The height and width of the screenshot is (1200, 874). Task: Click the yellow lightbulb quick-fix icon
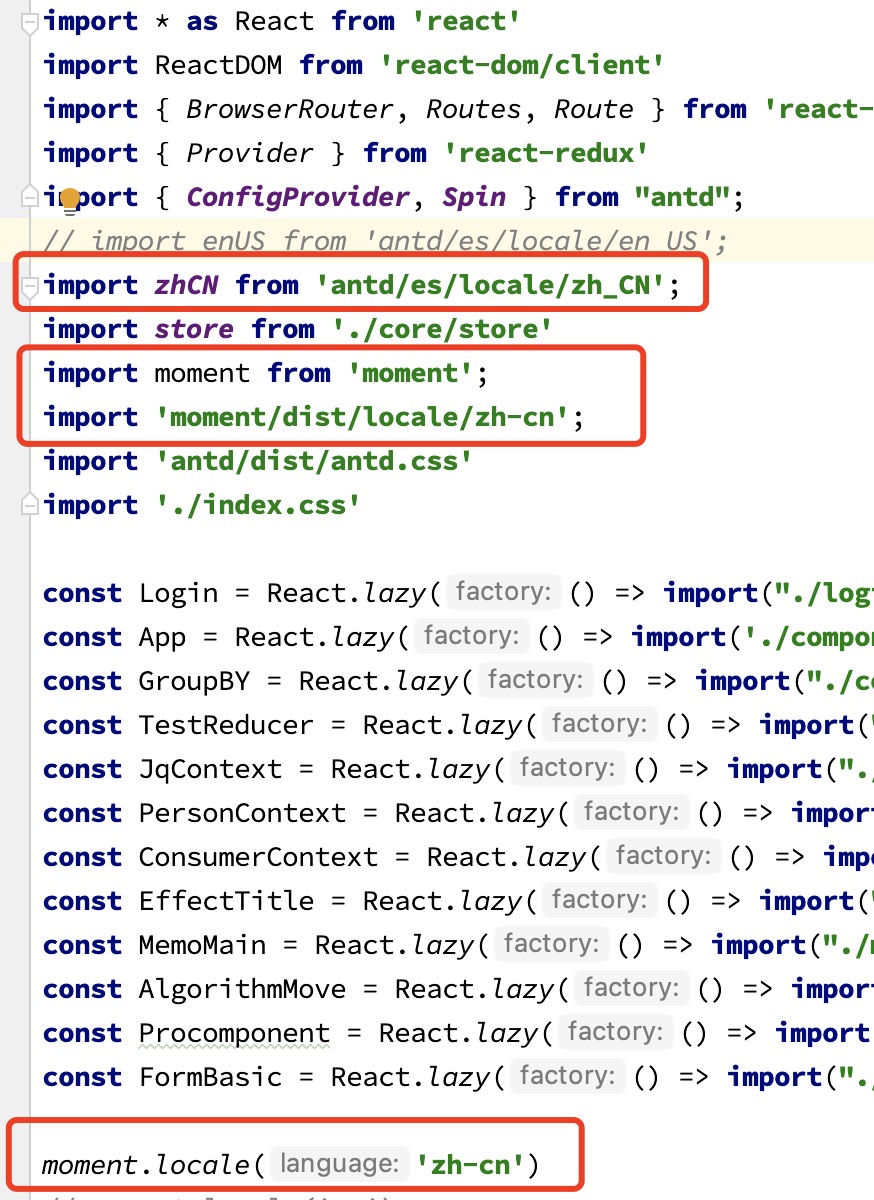(71, 201)
